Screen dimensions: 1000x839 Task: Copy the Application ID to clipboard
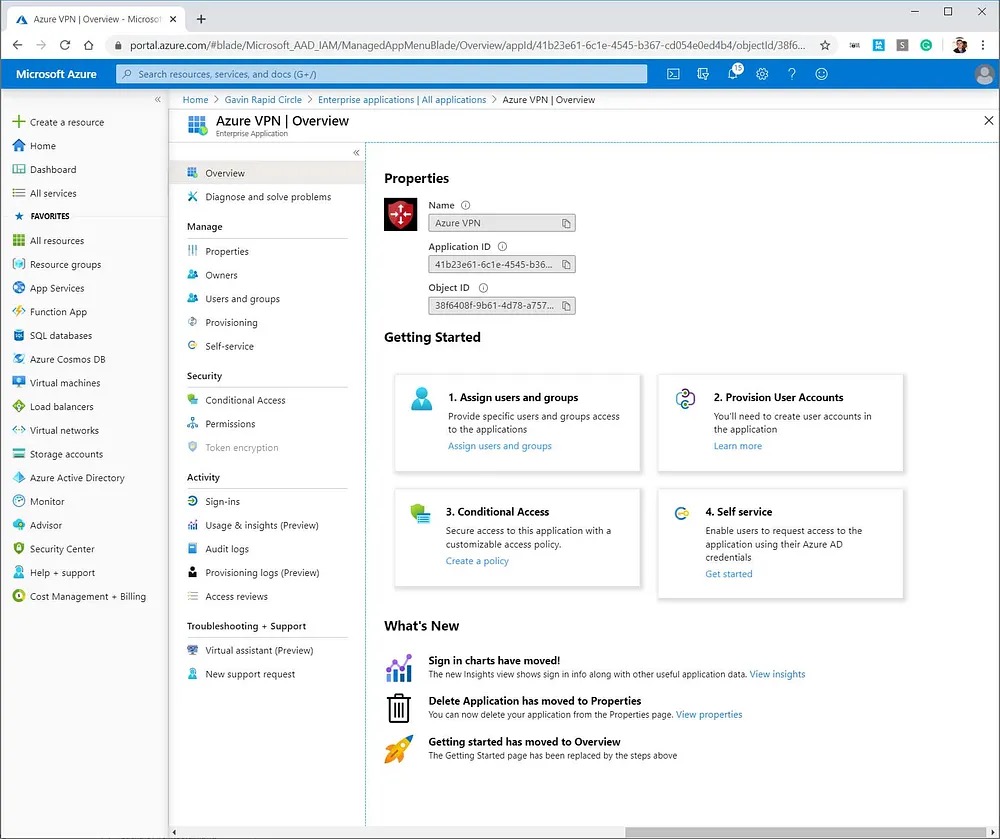(566, 265)
